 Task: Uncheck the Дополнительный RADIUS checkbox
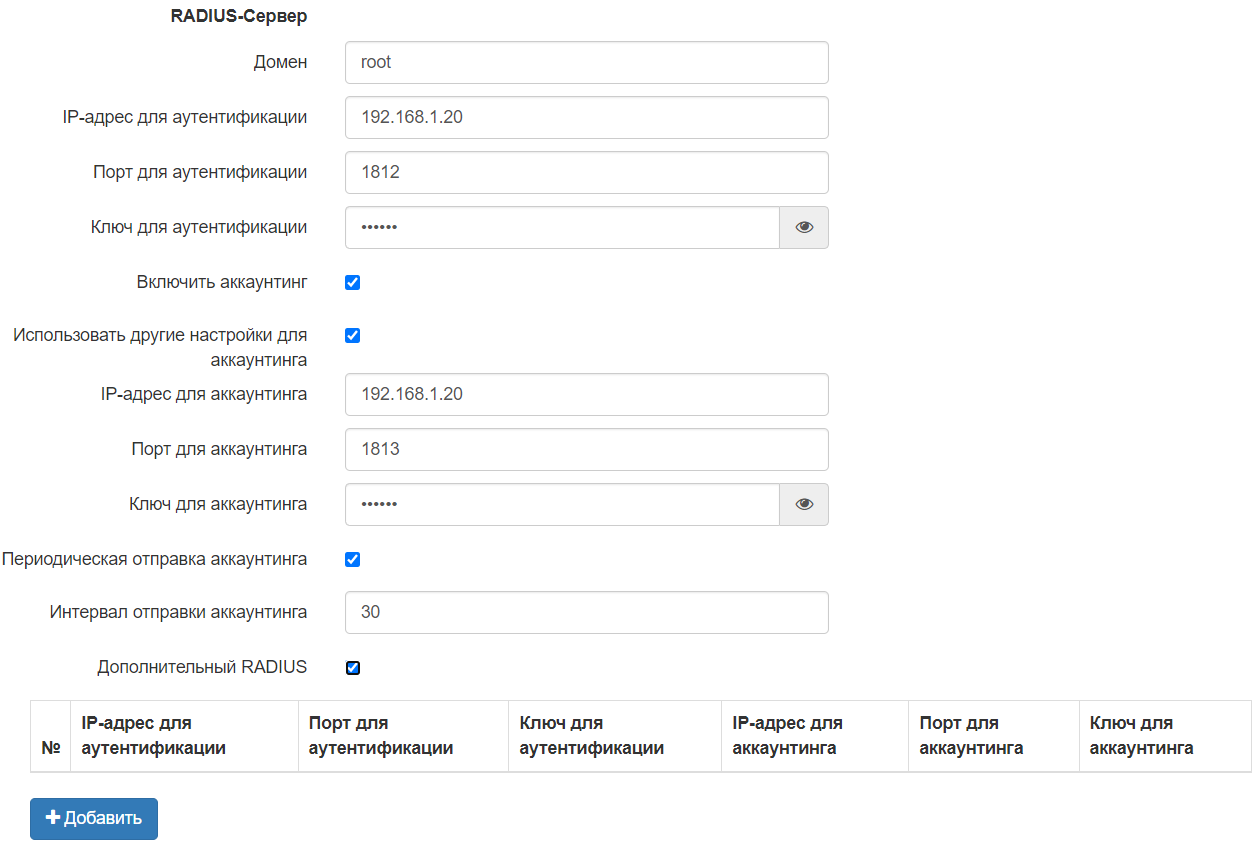[x=352, y=667]
